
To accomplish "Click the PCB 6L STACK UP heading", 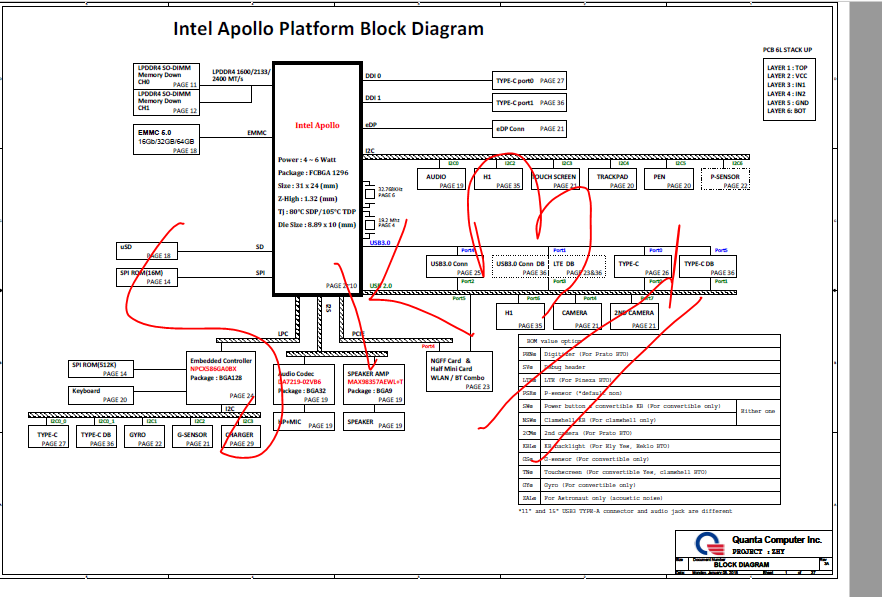I will [788, 50].
